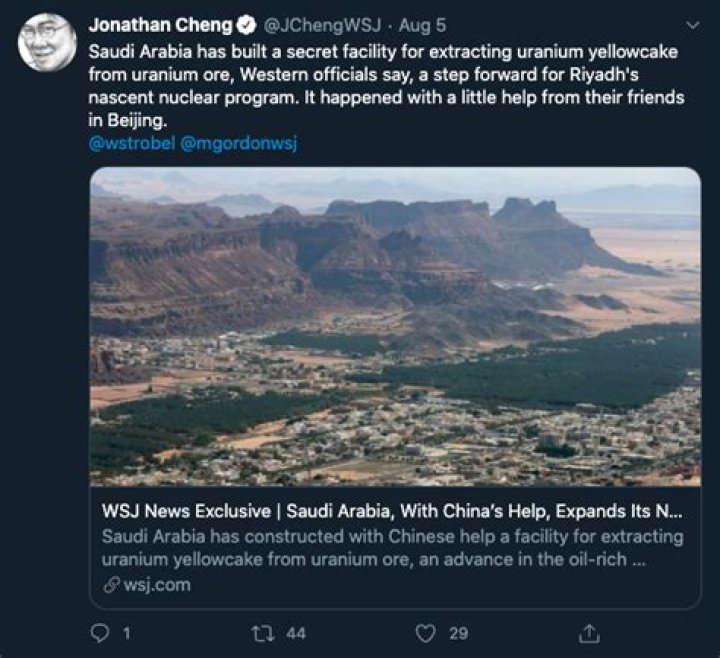Screen dimensions: 720x658
Task: Click the reply speech bubble icon
Action: coord(100,633)
